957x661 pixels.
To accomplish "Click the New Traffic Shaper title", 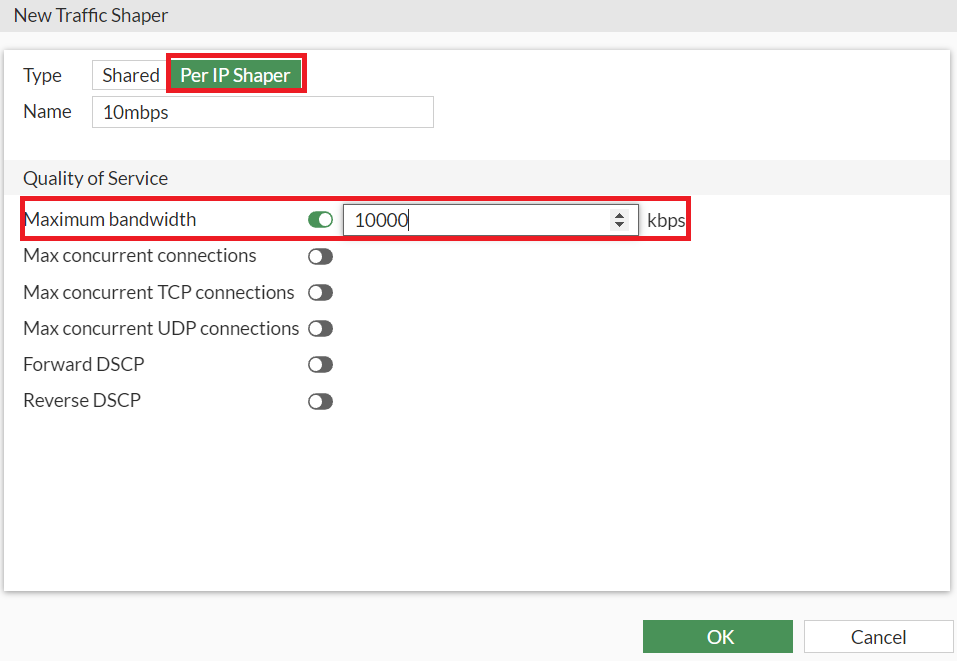I will [x=90, y=15].
